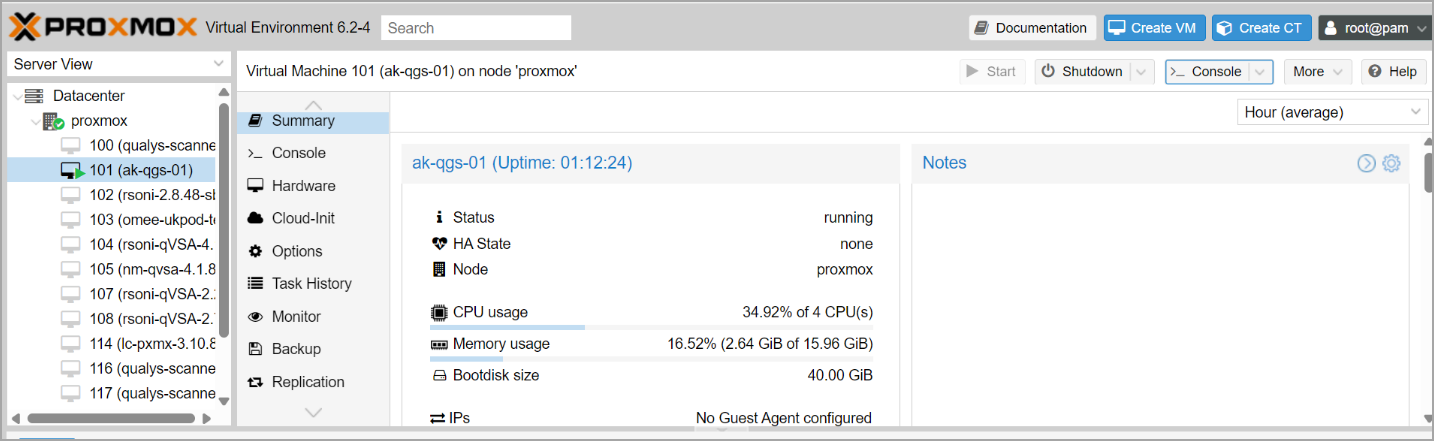
Task: Click the Shutdown button
Action: pyautogui.click(x=1081, y=71)
